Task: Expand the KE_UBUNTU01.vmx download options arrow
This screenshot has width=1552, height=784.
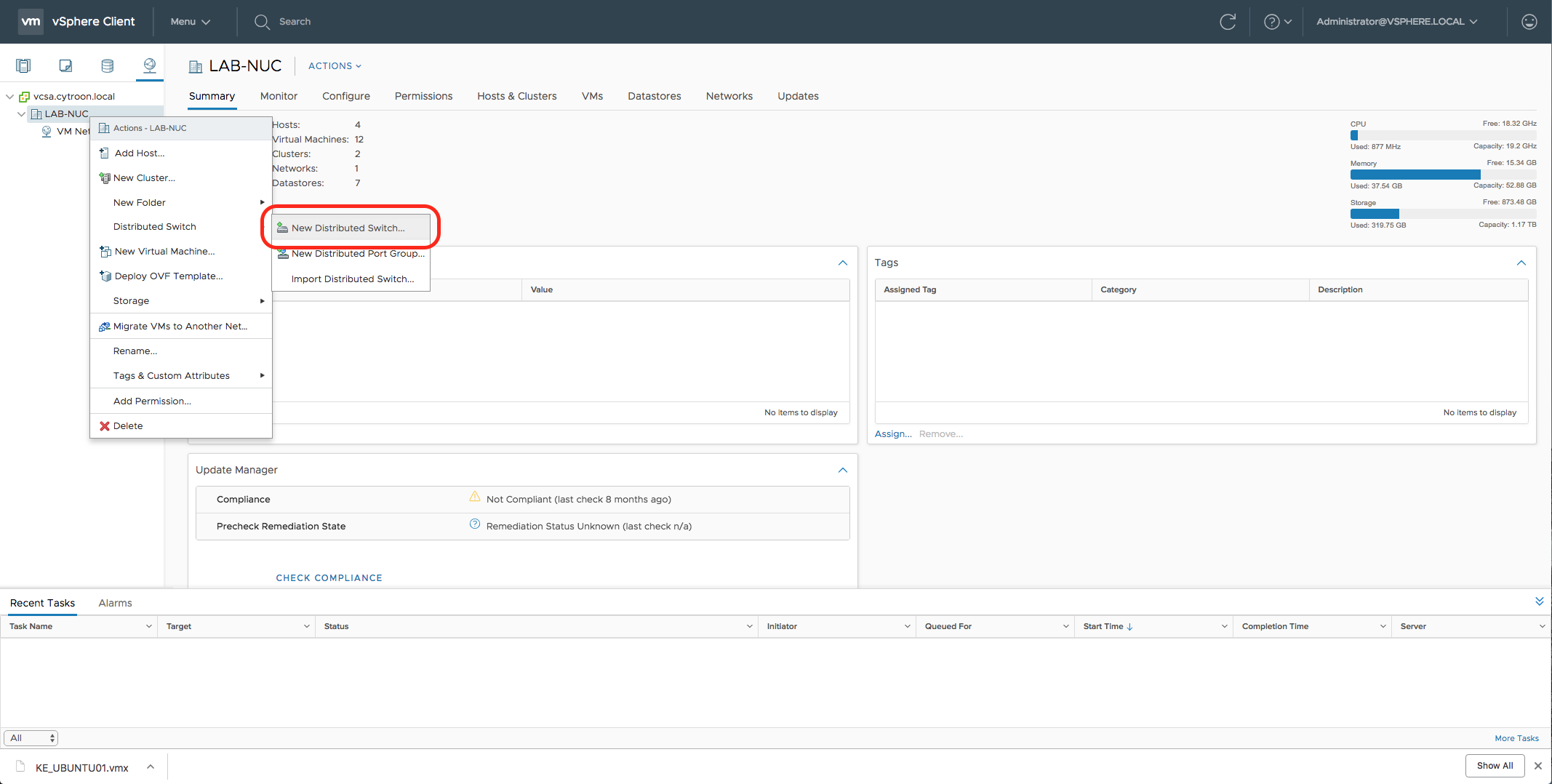Action: (x=151, y=767)
